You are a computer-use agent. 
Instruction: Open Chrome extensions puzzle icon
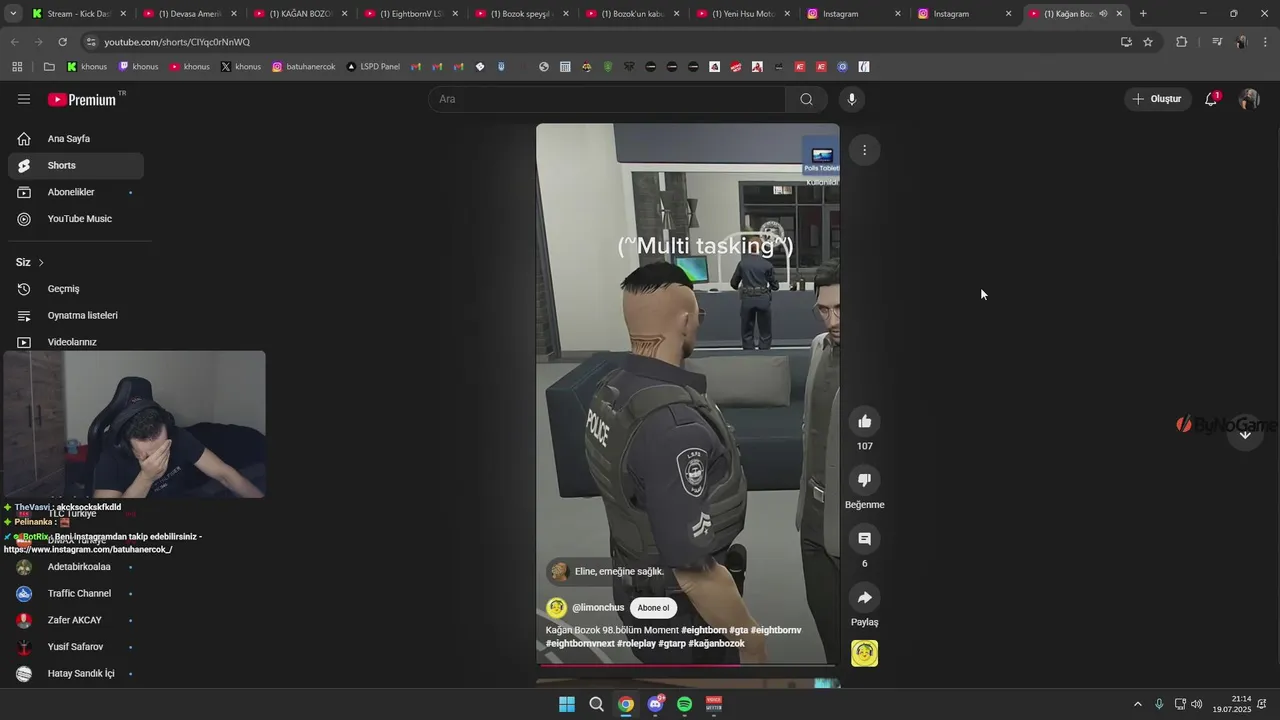[1181, 42]
